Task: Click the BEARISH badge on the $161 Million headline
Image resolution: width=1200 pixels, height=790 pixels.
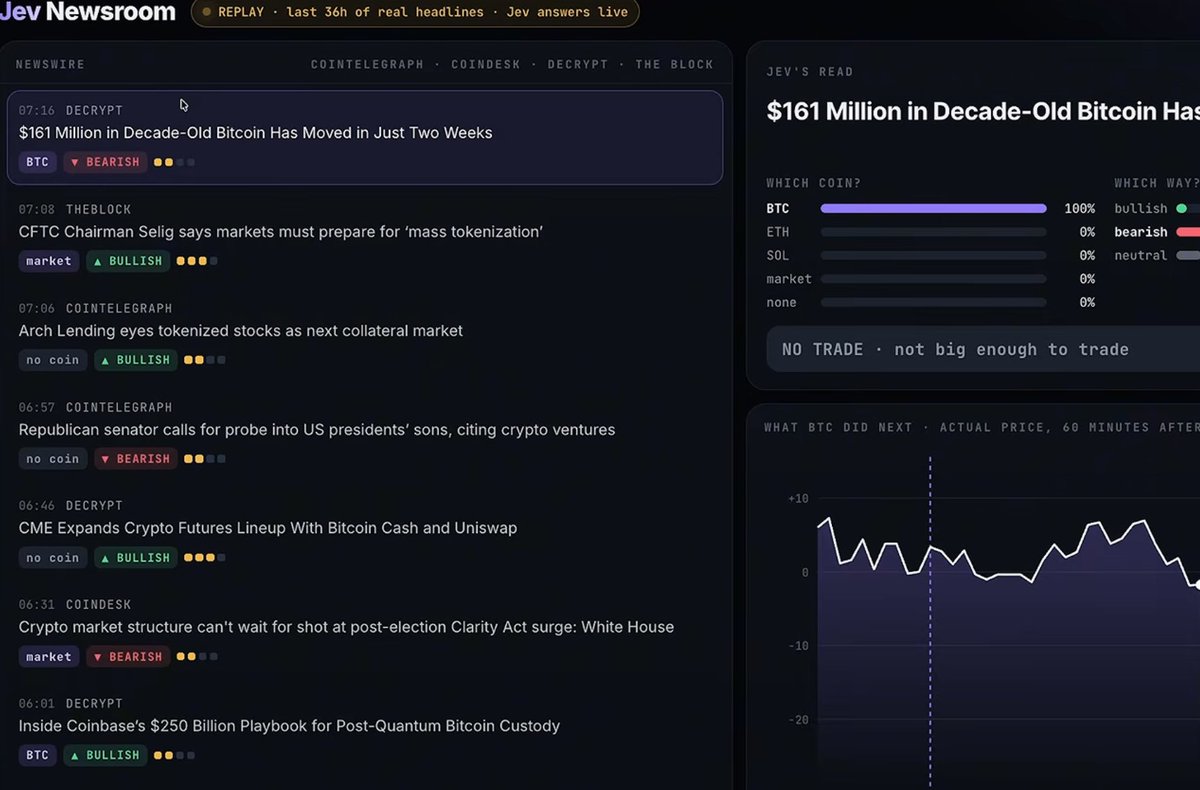Action: click(105, 162)
